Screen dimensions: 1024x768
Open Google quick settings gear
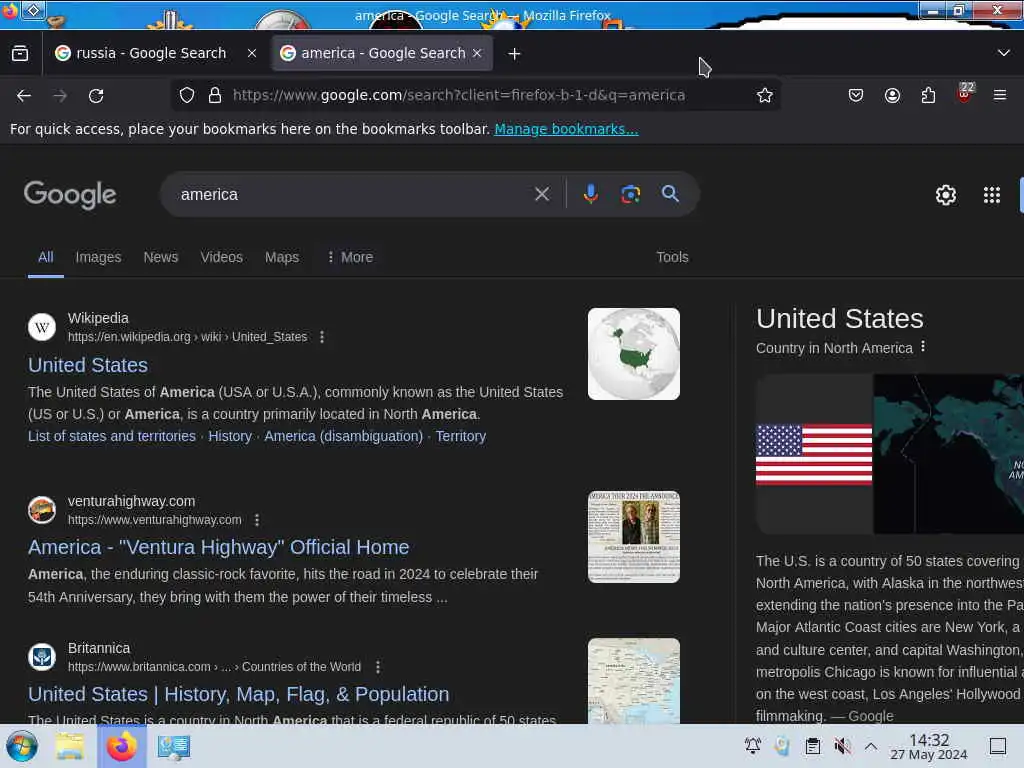[946, 195]
